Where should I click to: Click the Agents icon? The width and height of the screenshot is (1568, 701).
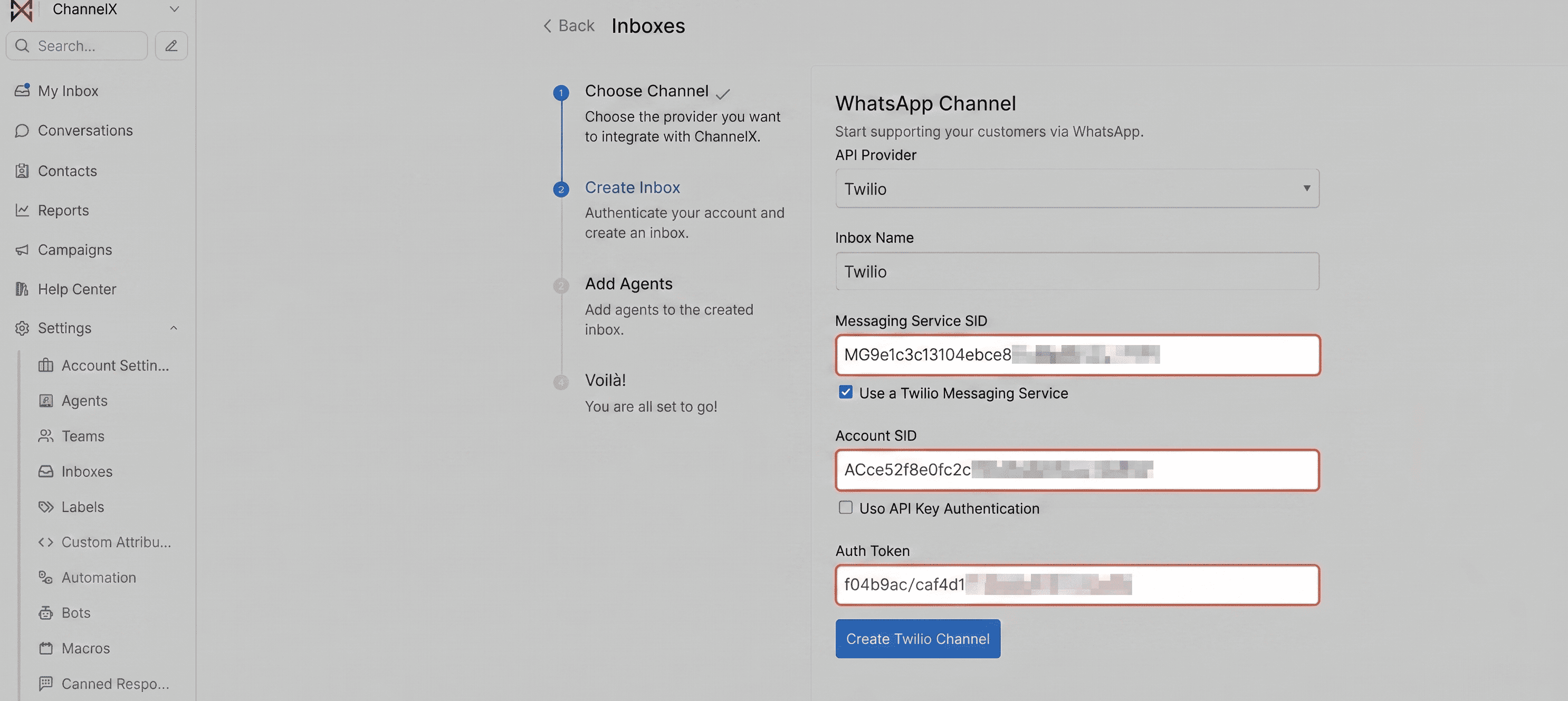click(46, 400)
